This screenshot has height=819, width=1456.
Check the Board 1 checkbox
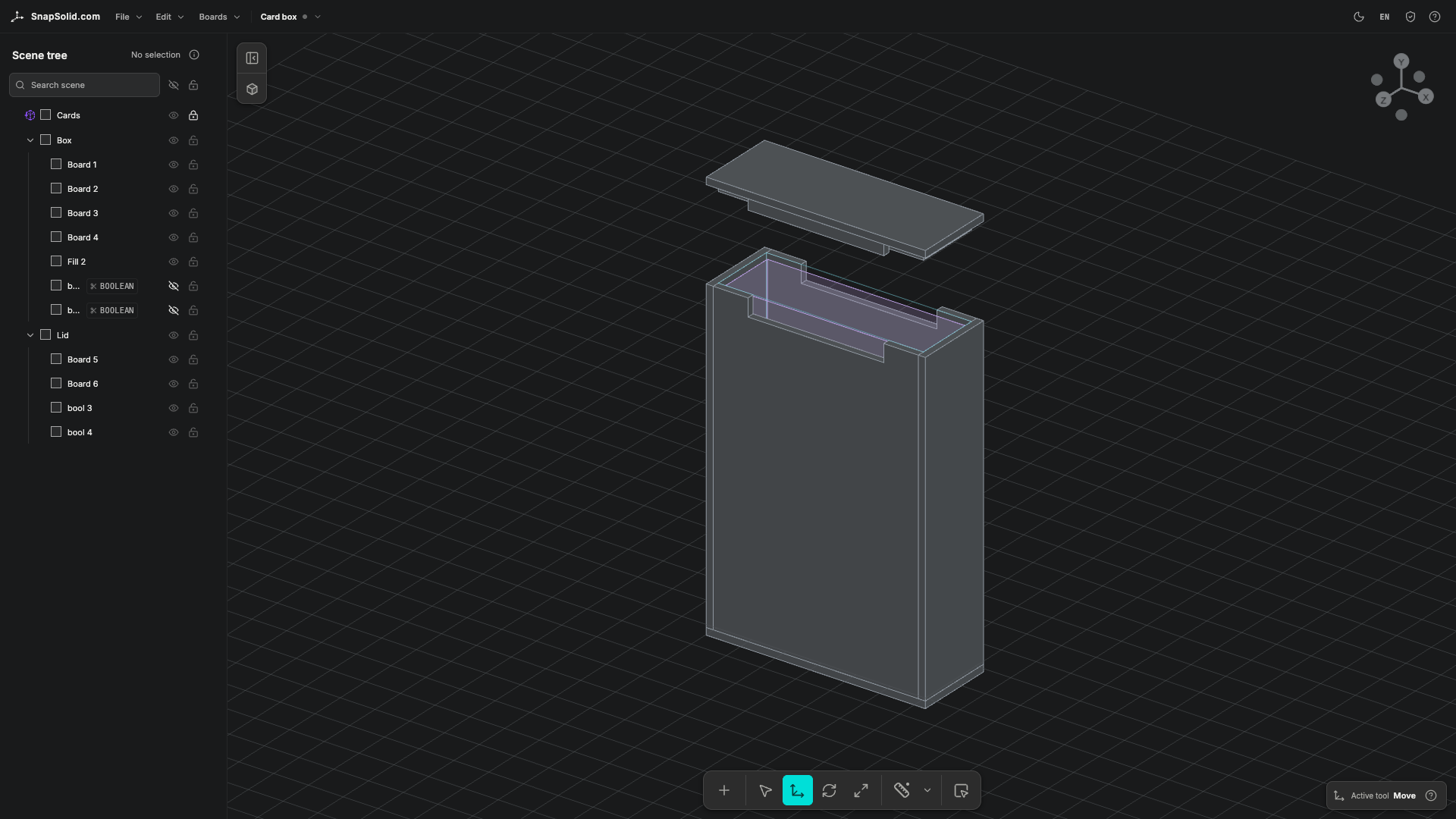(56, 164)
